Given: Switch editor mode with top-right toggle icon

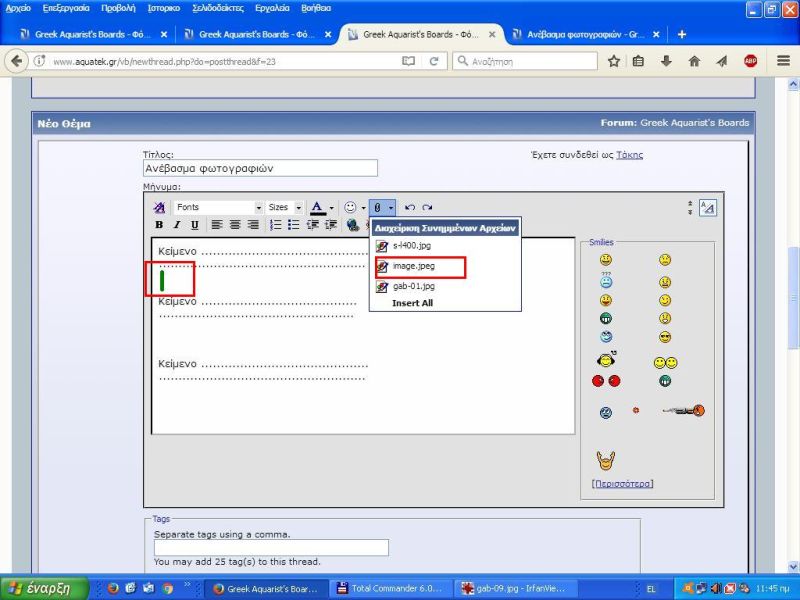Looking at the screenshot, I should point(707,208).
